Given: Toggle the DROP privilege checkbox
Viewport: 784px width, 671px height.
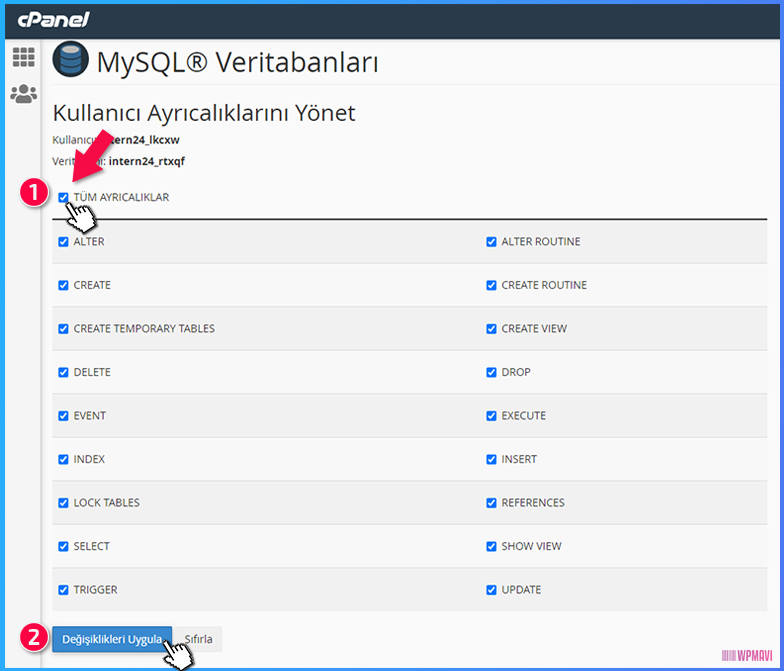Looking at the screenshot, I should coord(491,372).
